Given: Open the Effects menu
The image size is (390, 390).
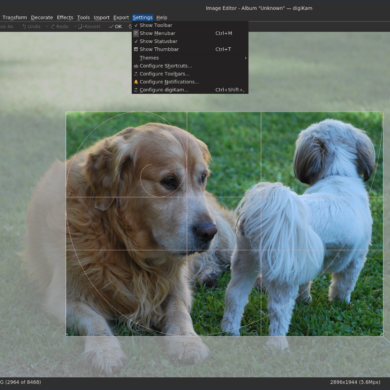Looking at the screenshot, I should [x=65, y=17].
